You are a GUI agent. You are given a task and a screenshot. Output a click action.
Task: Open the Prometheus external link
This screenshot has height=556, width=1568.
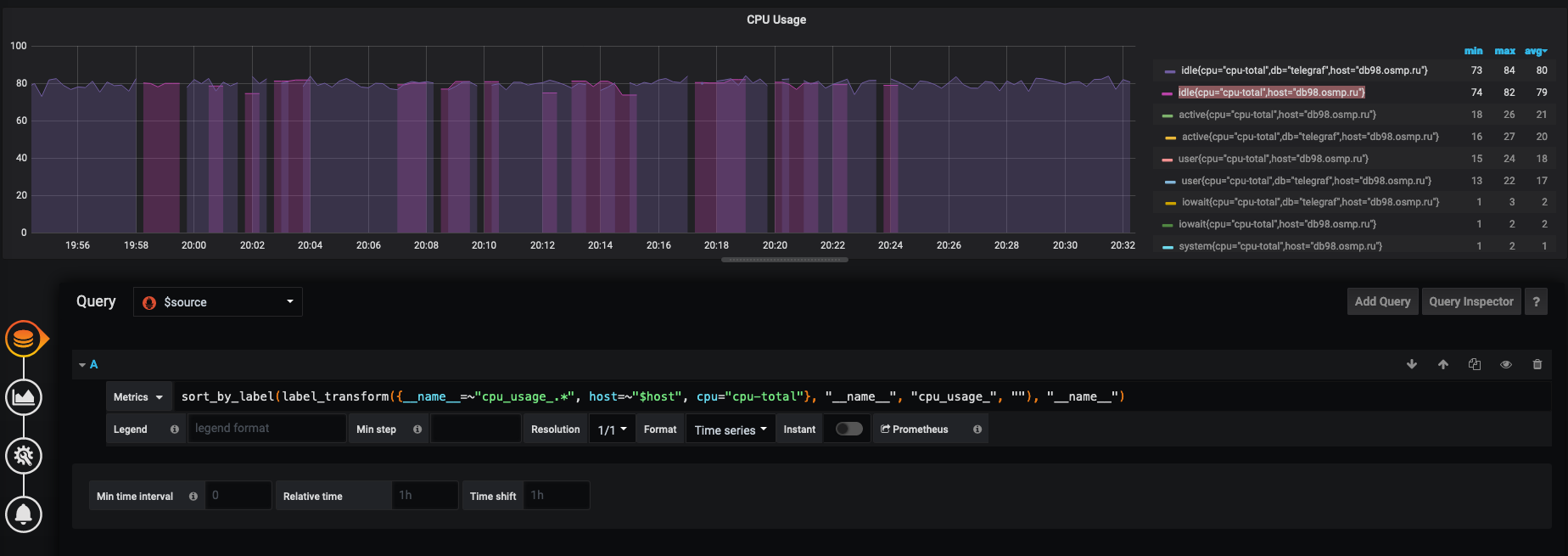click(915, 430)
